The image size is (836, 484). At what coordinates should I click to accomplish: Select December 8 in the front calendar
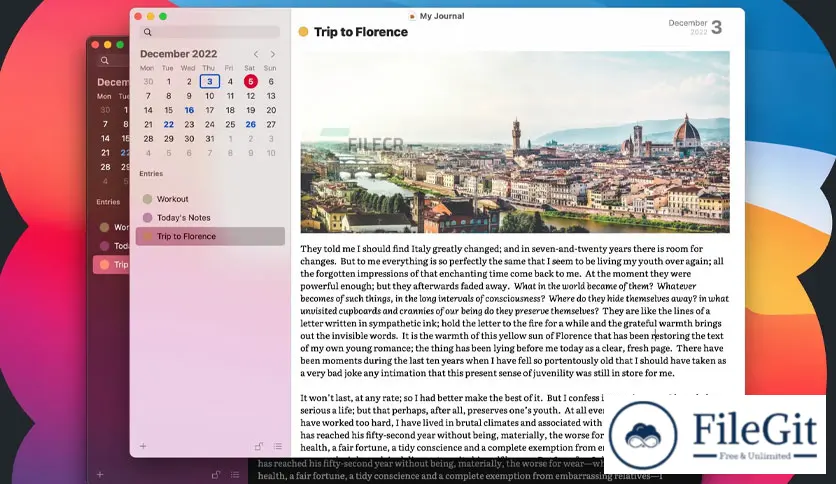tap(168, 96)
